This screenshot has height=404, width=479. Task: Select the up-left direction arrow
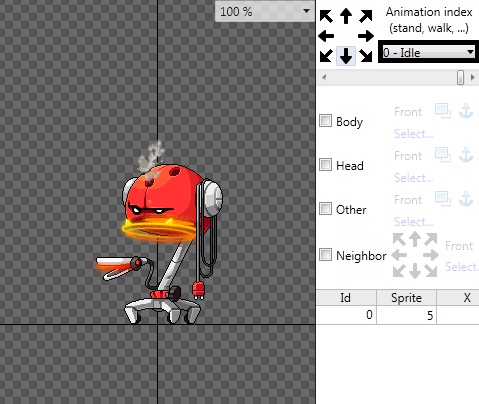(x=326, y=16)
